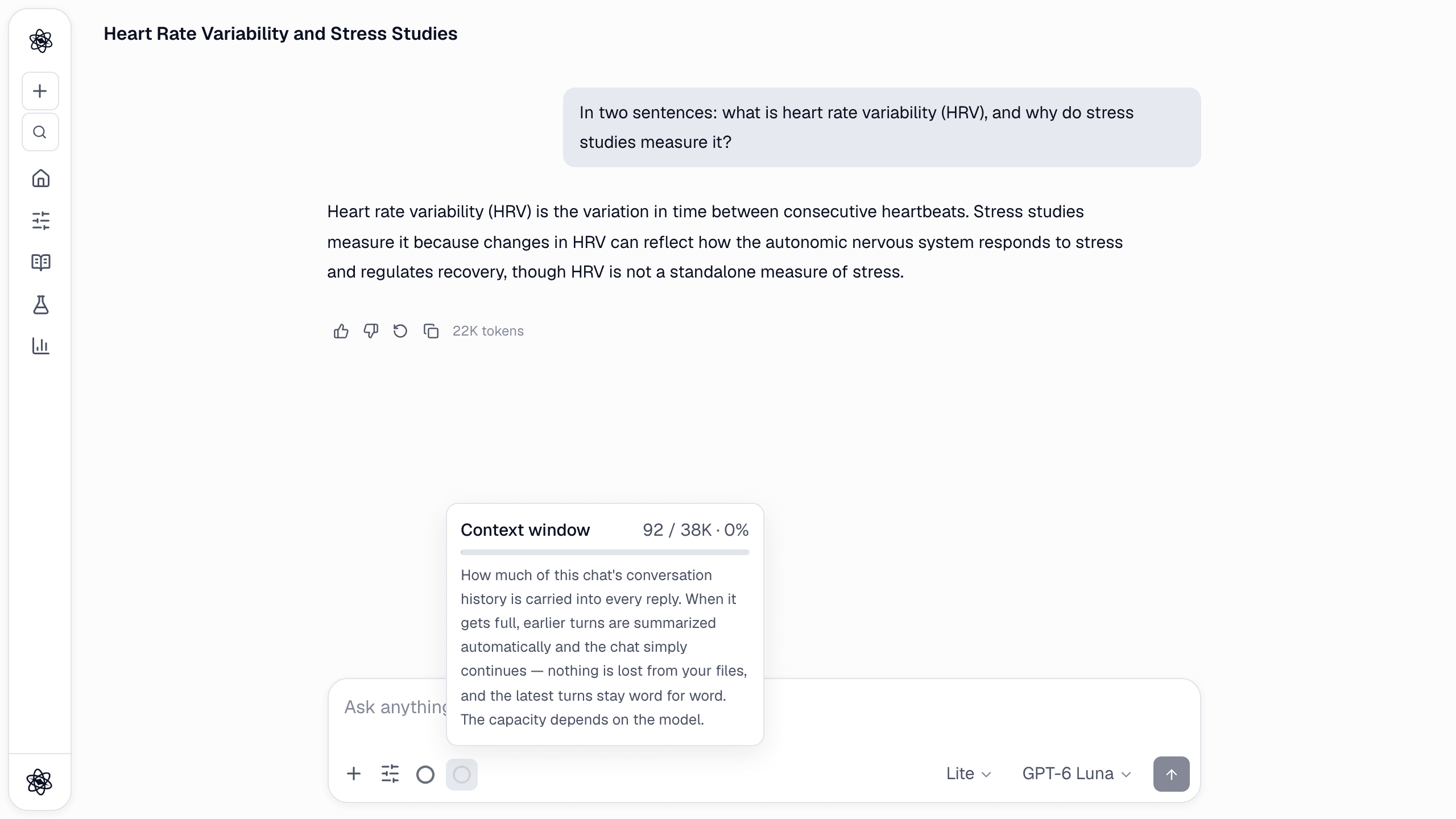The width and height of the screenshot is (1456, 819).
Task: Regenerate the assistant response
Action: pyautogui.click(x=400, y=331)
